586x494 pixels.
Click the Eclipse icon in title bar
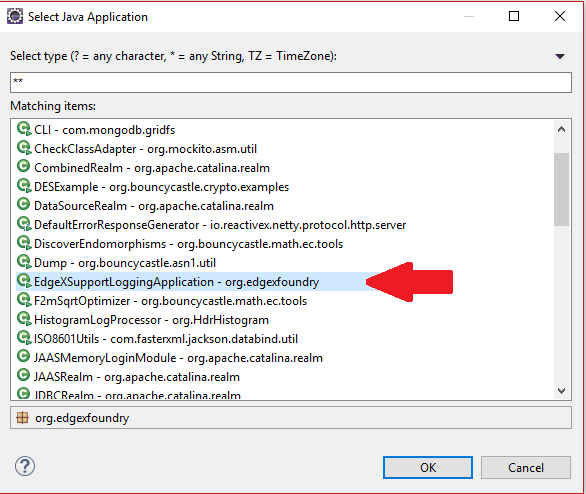[15, 17]
